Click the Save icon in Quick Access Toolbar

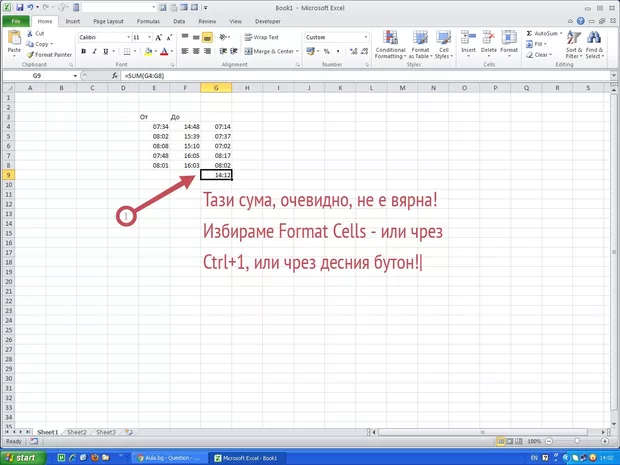pyautogui.click(x=19, y=7)
